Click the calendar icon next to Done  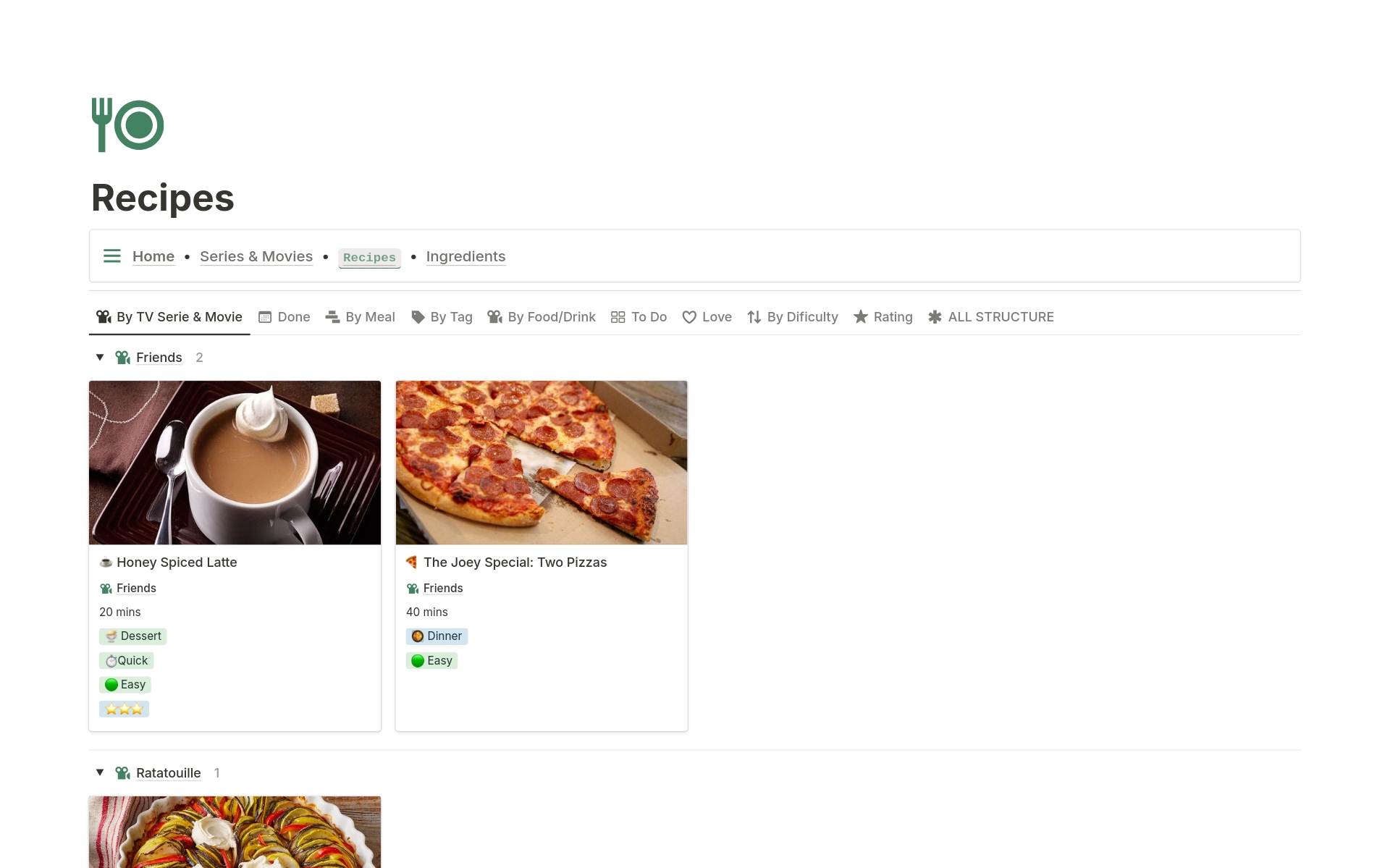[265, 316]
